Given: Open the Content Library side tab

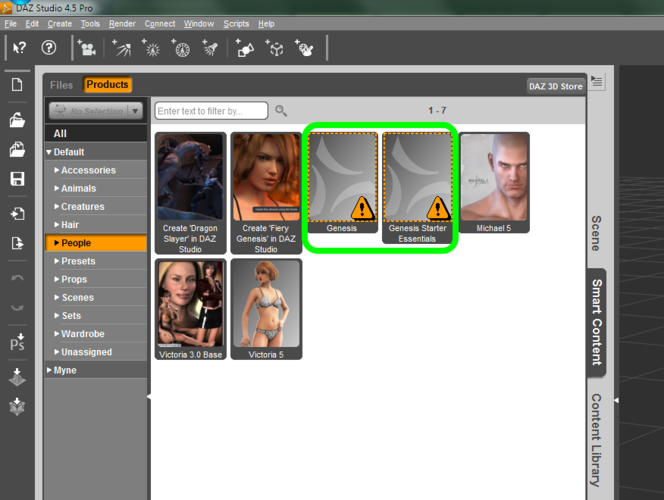Looking at the screenshot, I should pyautogui.click(x=596, y=440).
